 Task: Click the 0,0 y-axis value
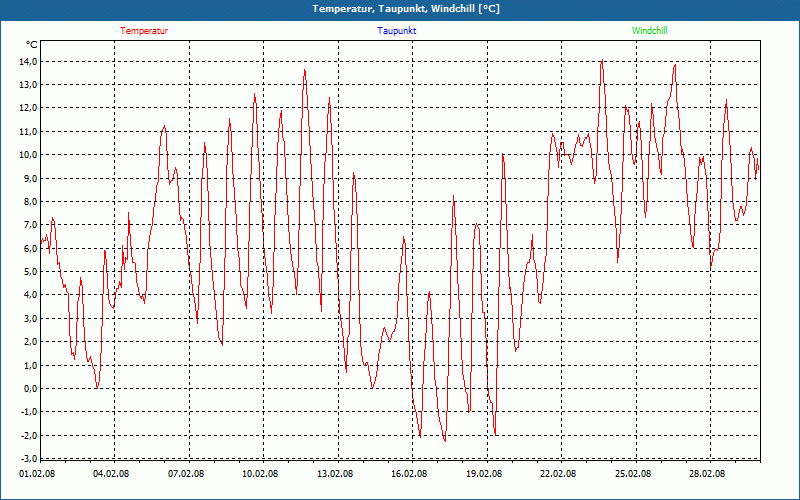30,389
